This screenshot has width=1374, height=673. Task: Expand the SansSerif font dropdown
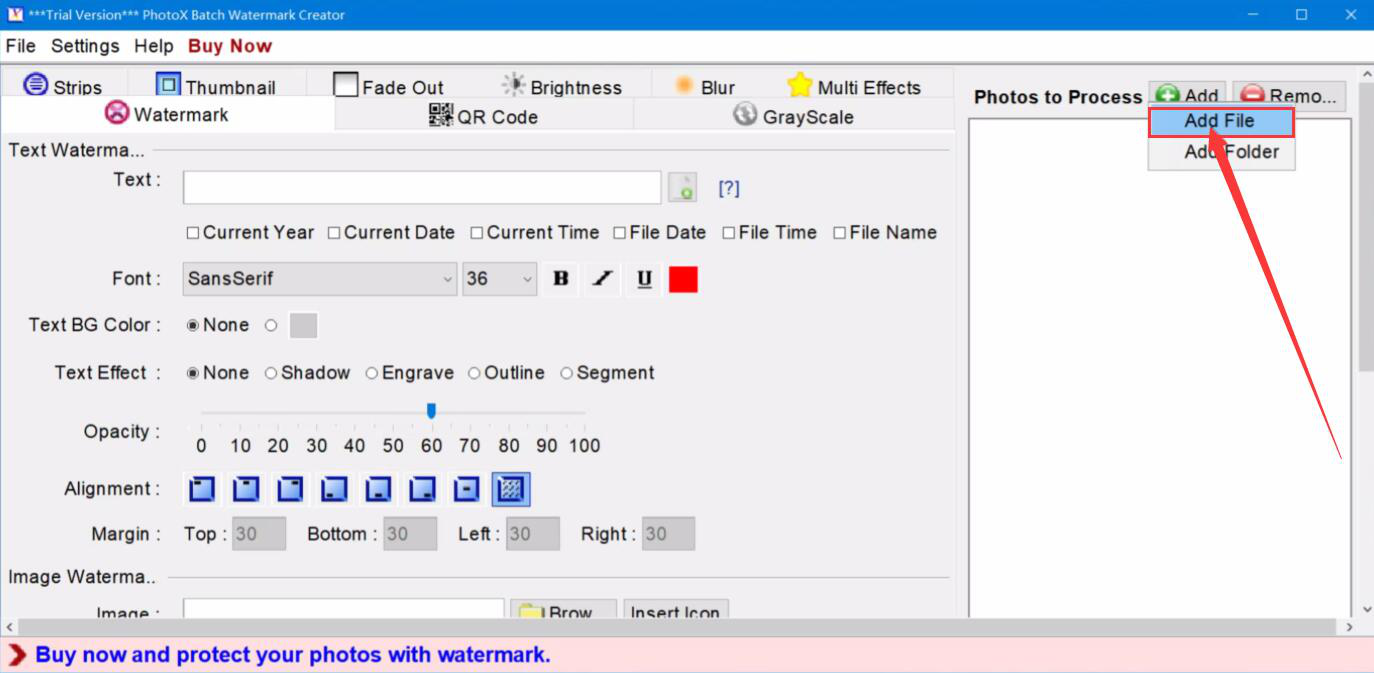point(320,279)
